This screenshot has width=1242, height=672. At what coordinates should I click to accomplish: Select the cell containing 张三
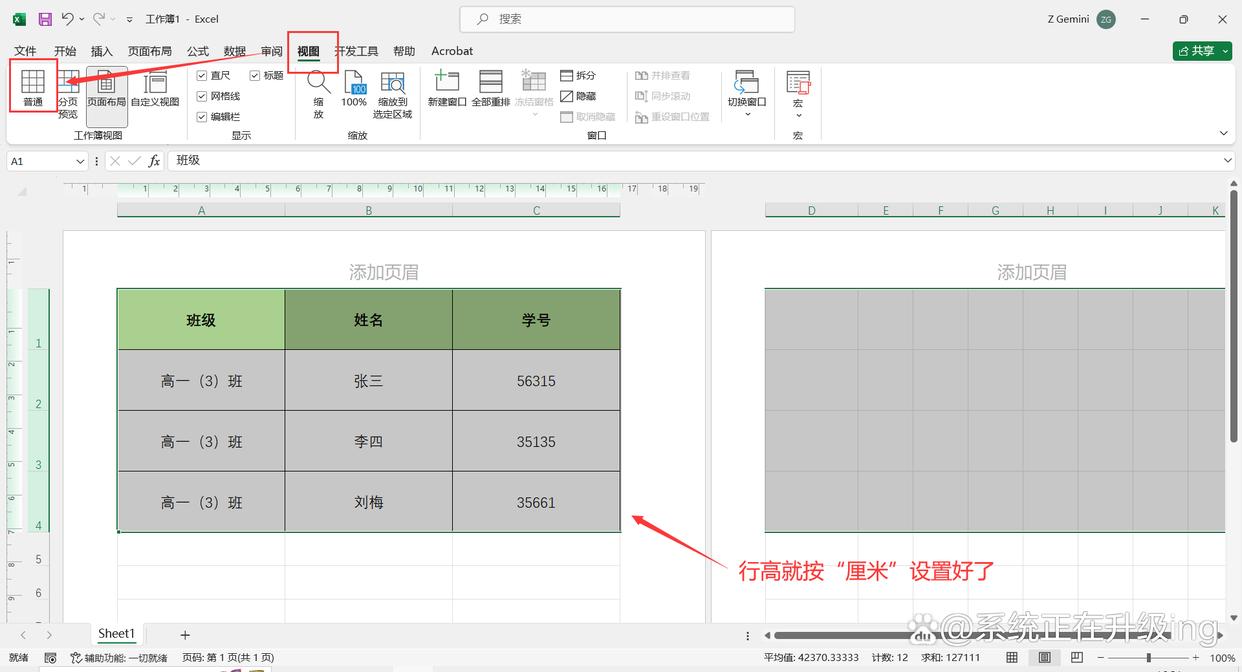[369, 381]
